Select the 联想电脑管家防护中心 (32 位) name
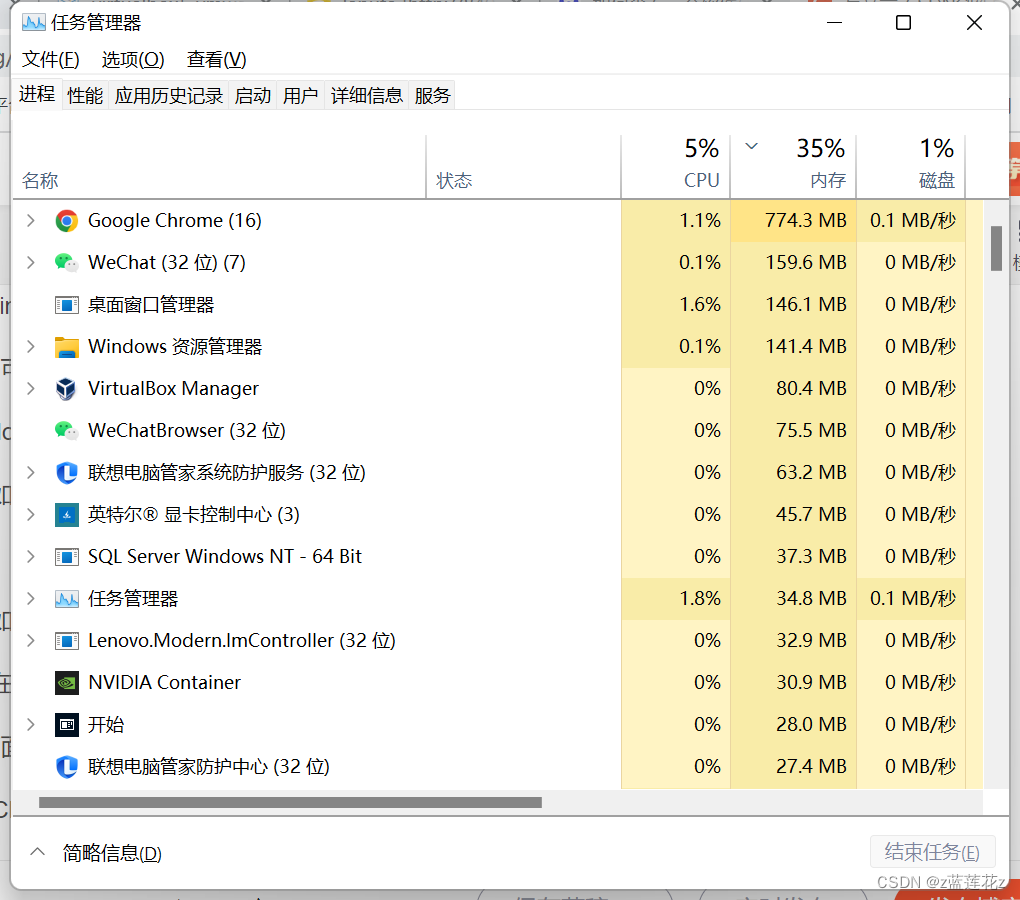 pyautogui.click(x=209, y=767)
